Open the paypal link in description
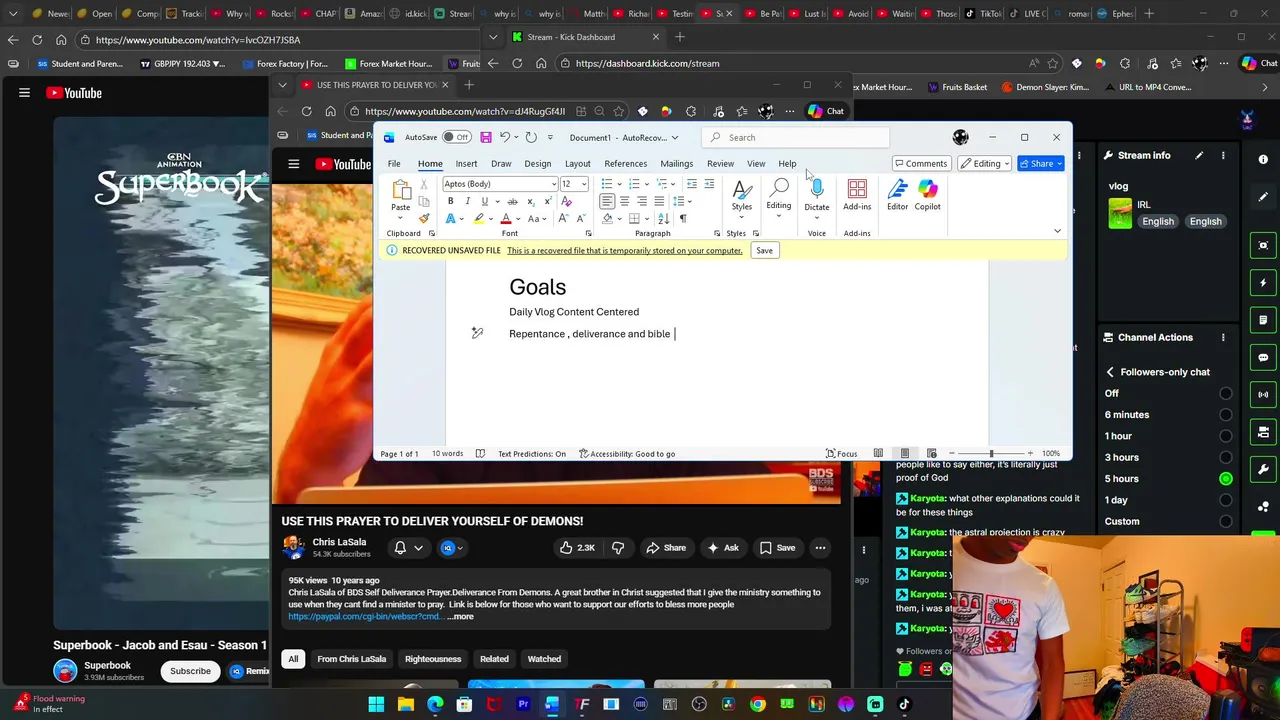The width and height of the screenshot is (1280, 720). tap(364, 617)
